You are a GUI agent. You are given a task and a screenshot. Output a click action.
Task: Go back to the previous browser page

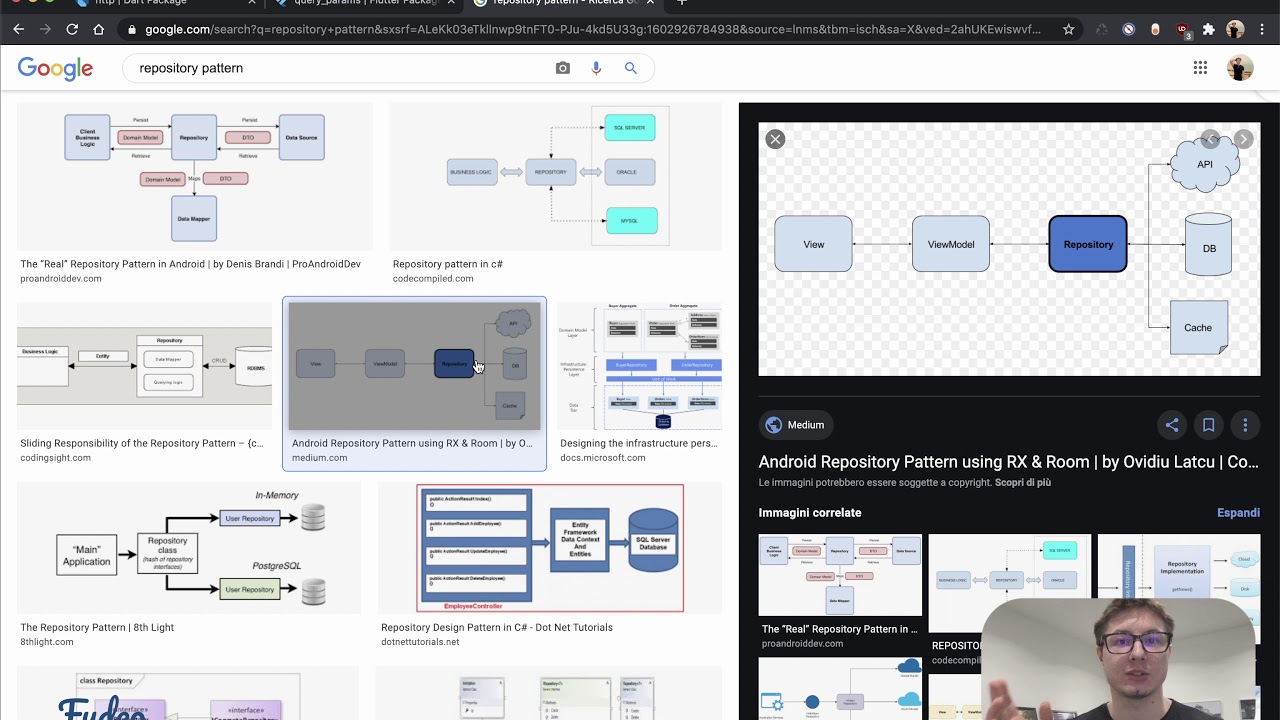[x=18, y=29]
